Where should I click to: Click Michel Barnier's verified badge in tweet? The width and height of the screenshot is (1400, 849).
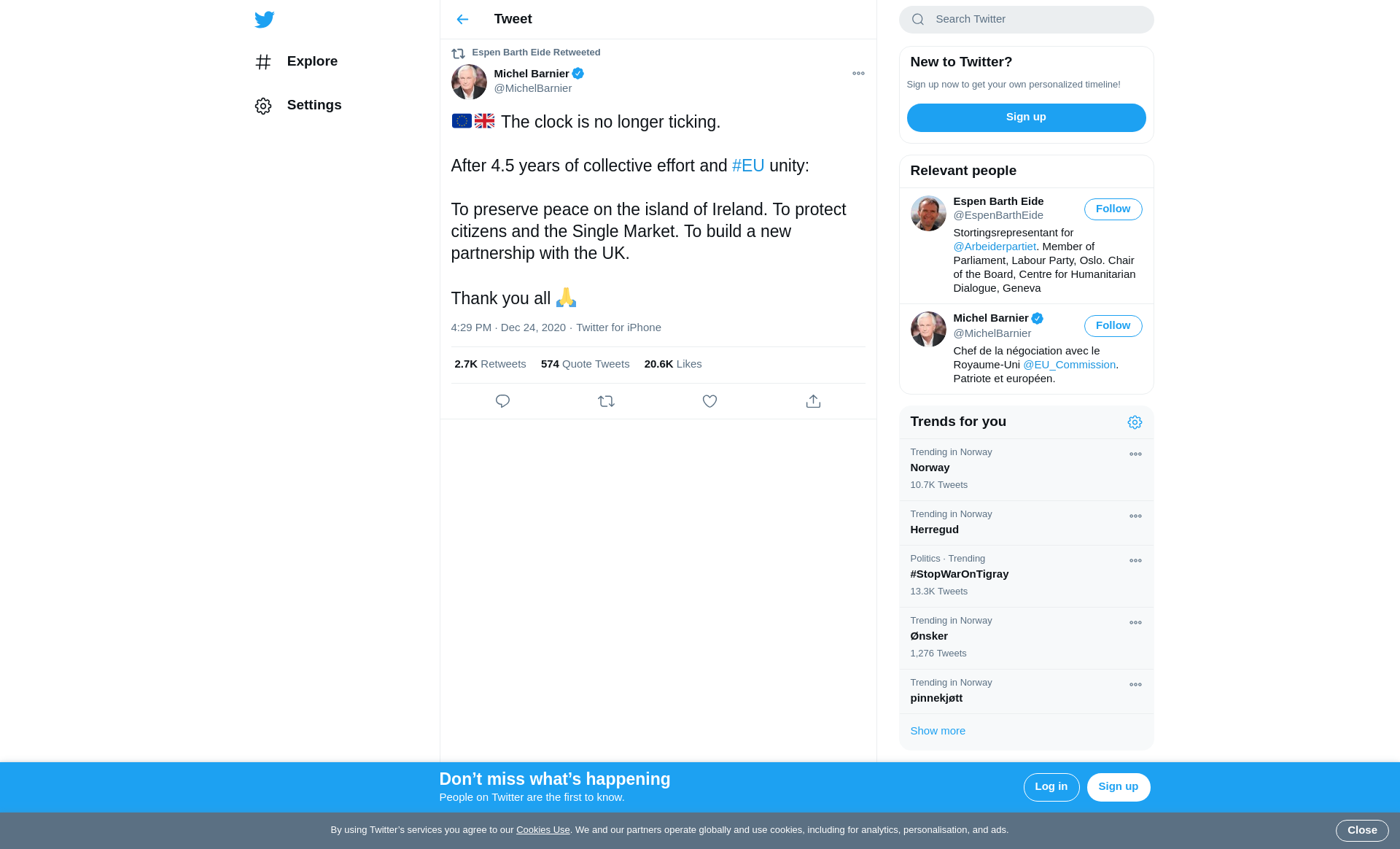point(577,74)
